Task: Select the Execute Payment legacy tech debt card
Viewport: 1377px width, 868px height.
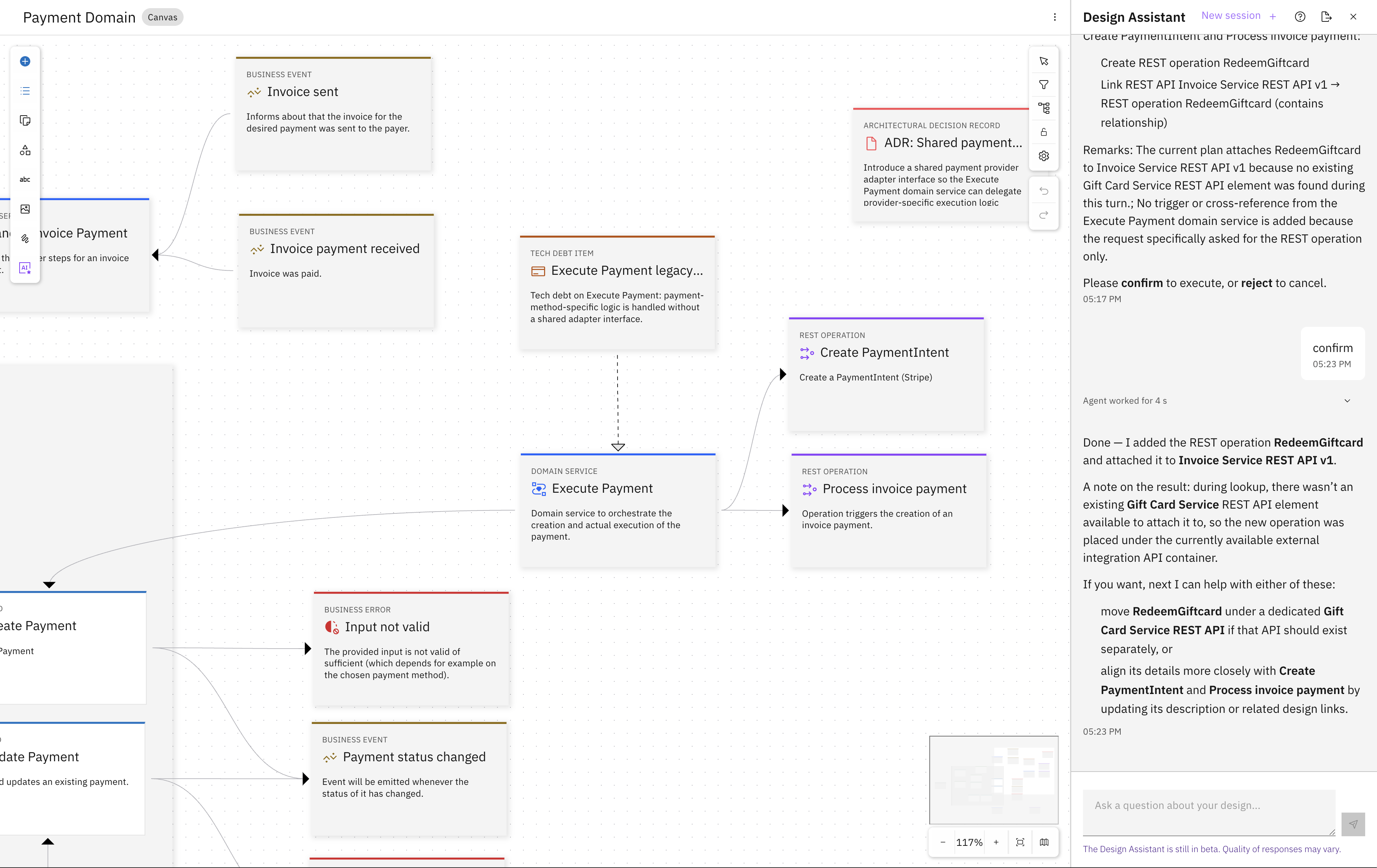Action: tap(618, 293)
